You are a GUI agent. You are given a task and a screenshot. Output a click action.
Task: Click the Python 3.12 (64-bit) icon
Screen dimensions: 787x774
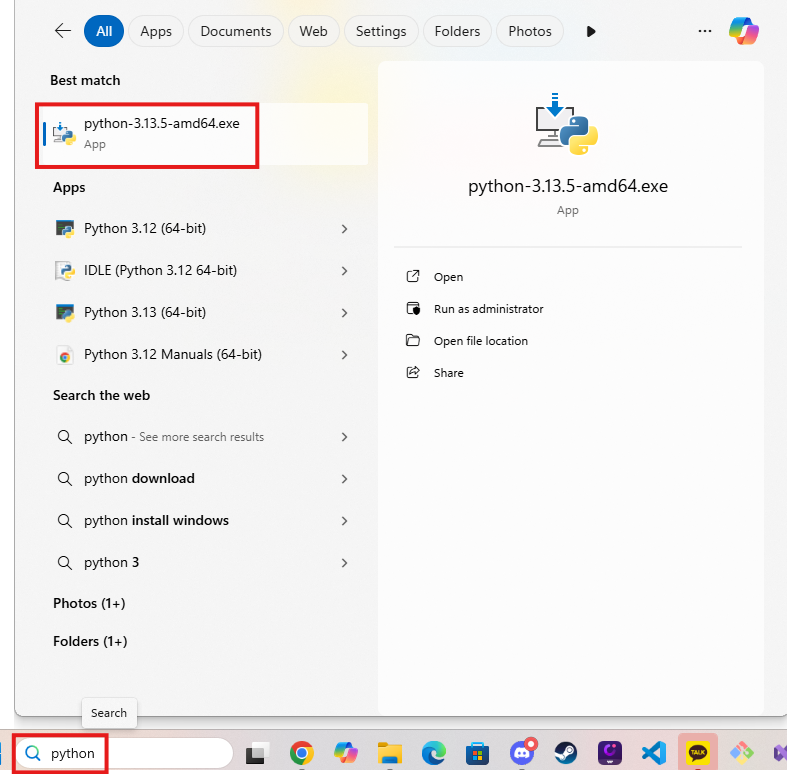[65, 229]
